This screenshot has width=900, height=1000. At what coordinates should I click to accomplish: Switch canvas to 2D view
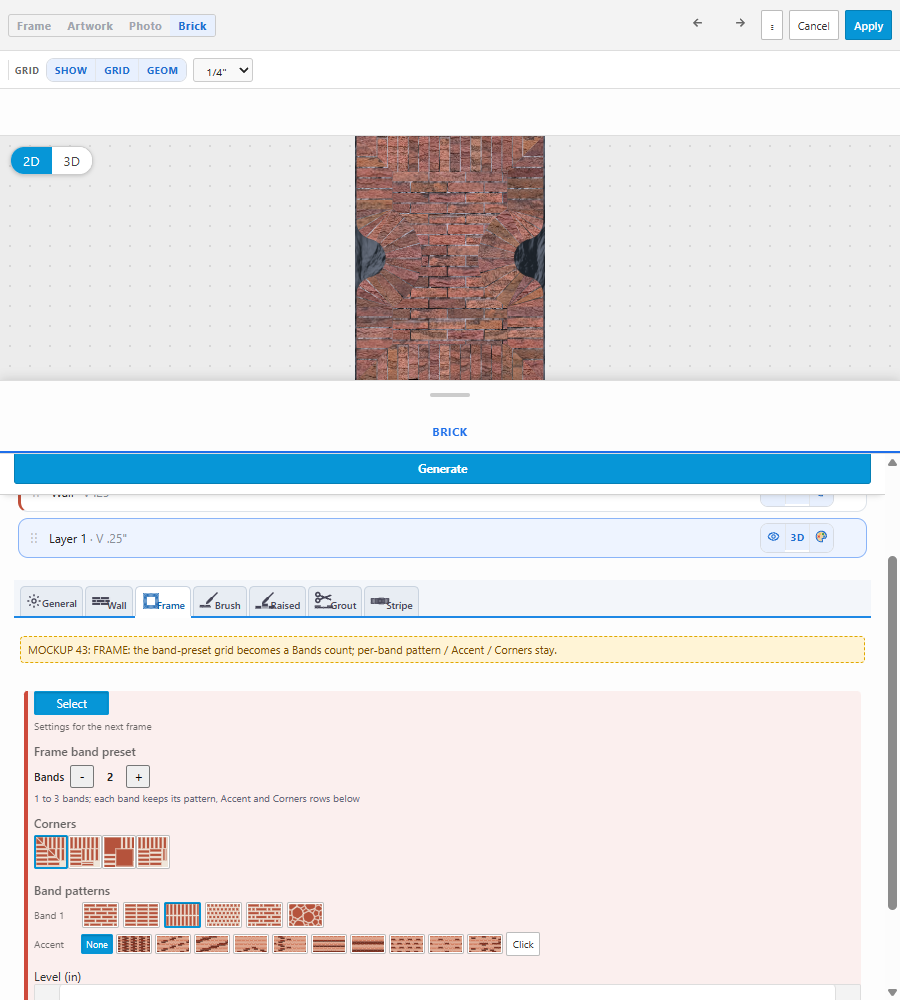tap(31, 161)
